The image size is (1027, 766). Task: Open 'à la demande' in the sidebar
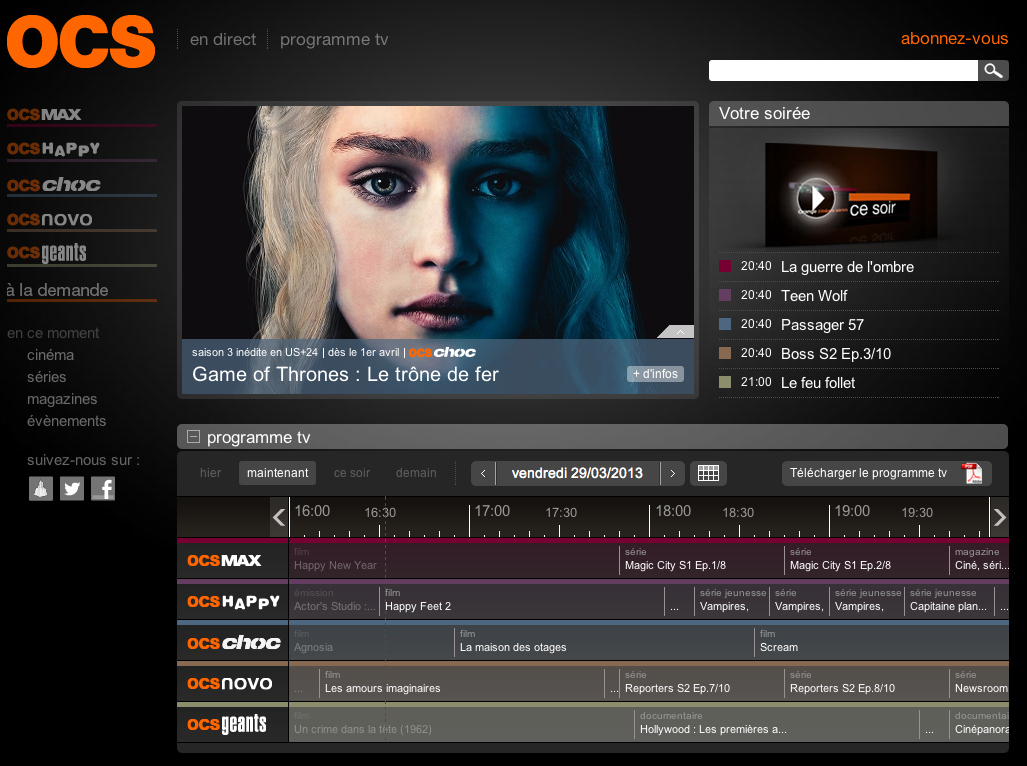click(58, 290)
